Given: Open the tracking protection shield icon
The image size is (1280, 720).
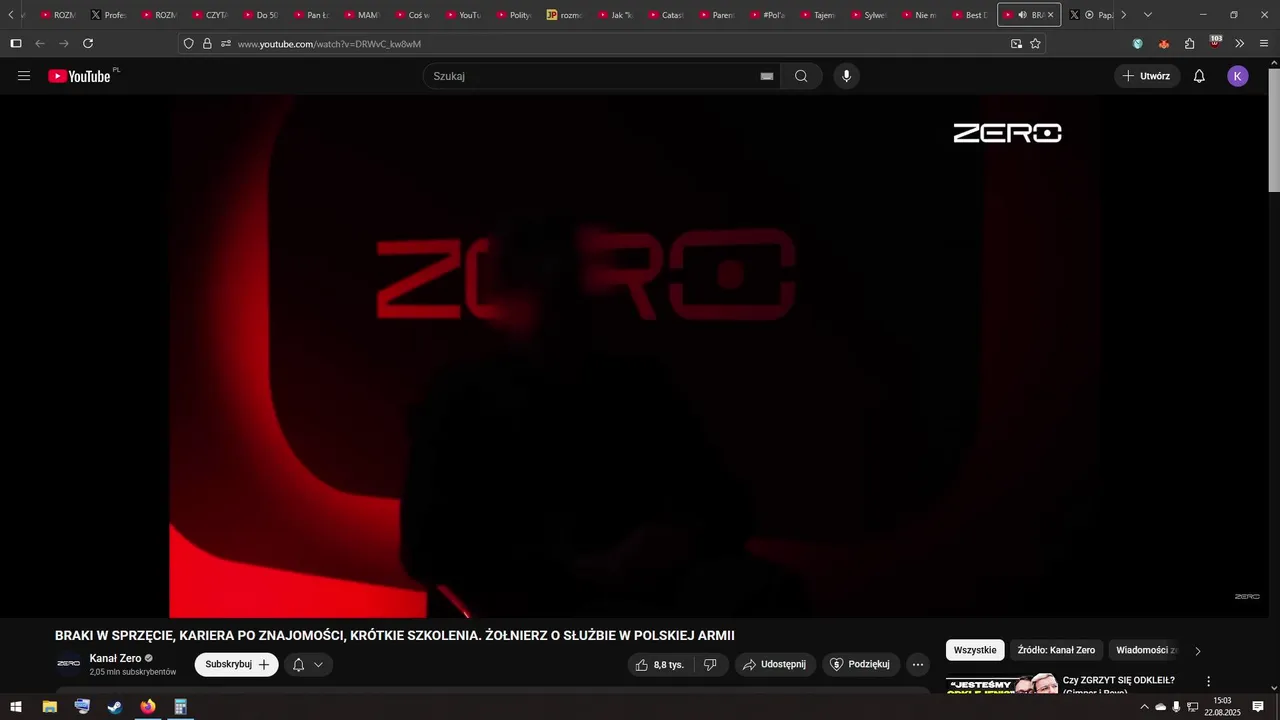Looking at the screenshot, I should point(188,44).
